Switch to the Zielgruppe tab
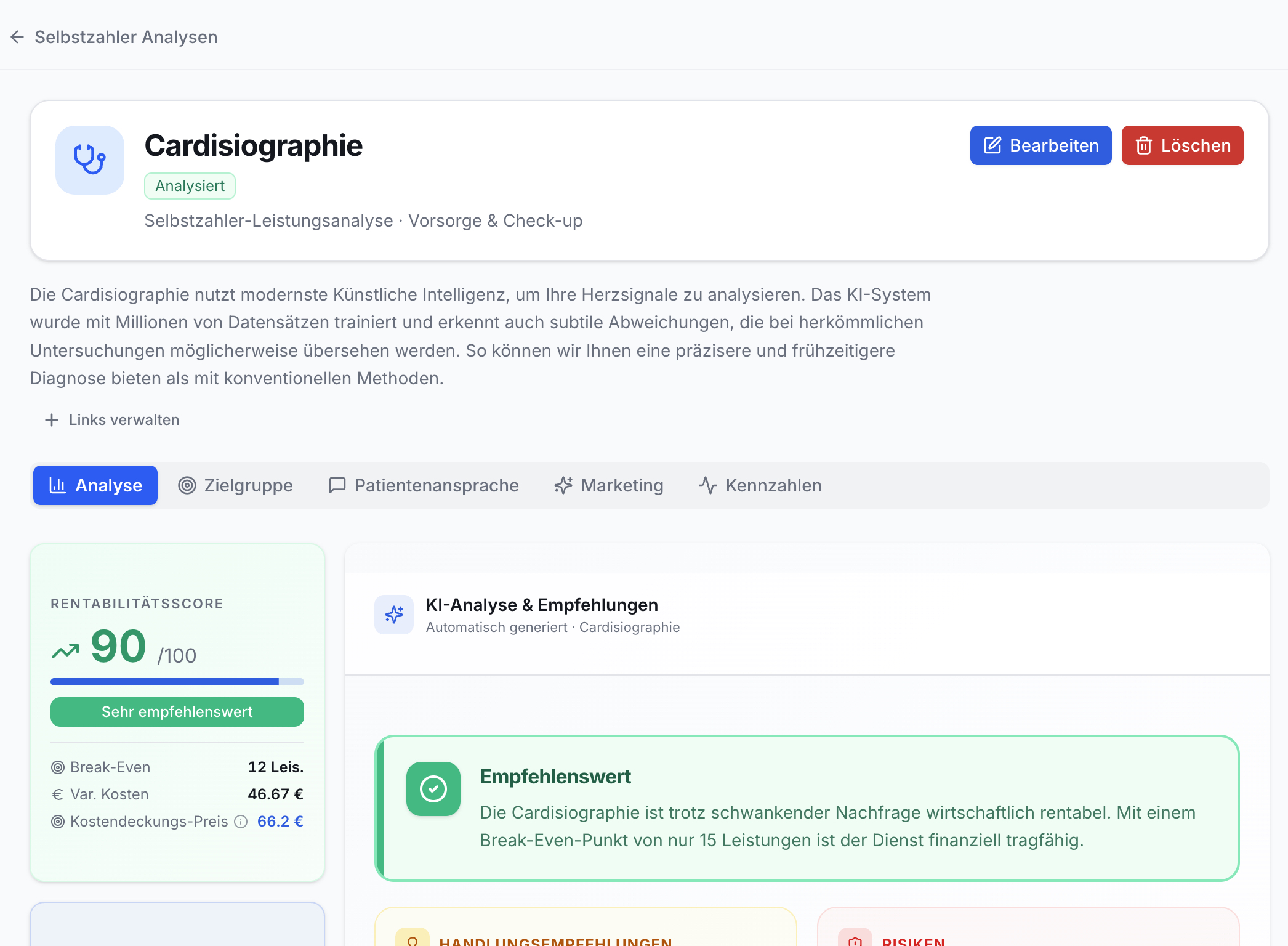 [235, 485]
